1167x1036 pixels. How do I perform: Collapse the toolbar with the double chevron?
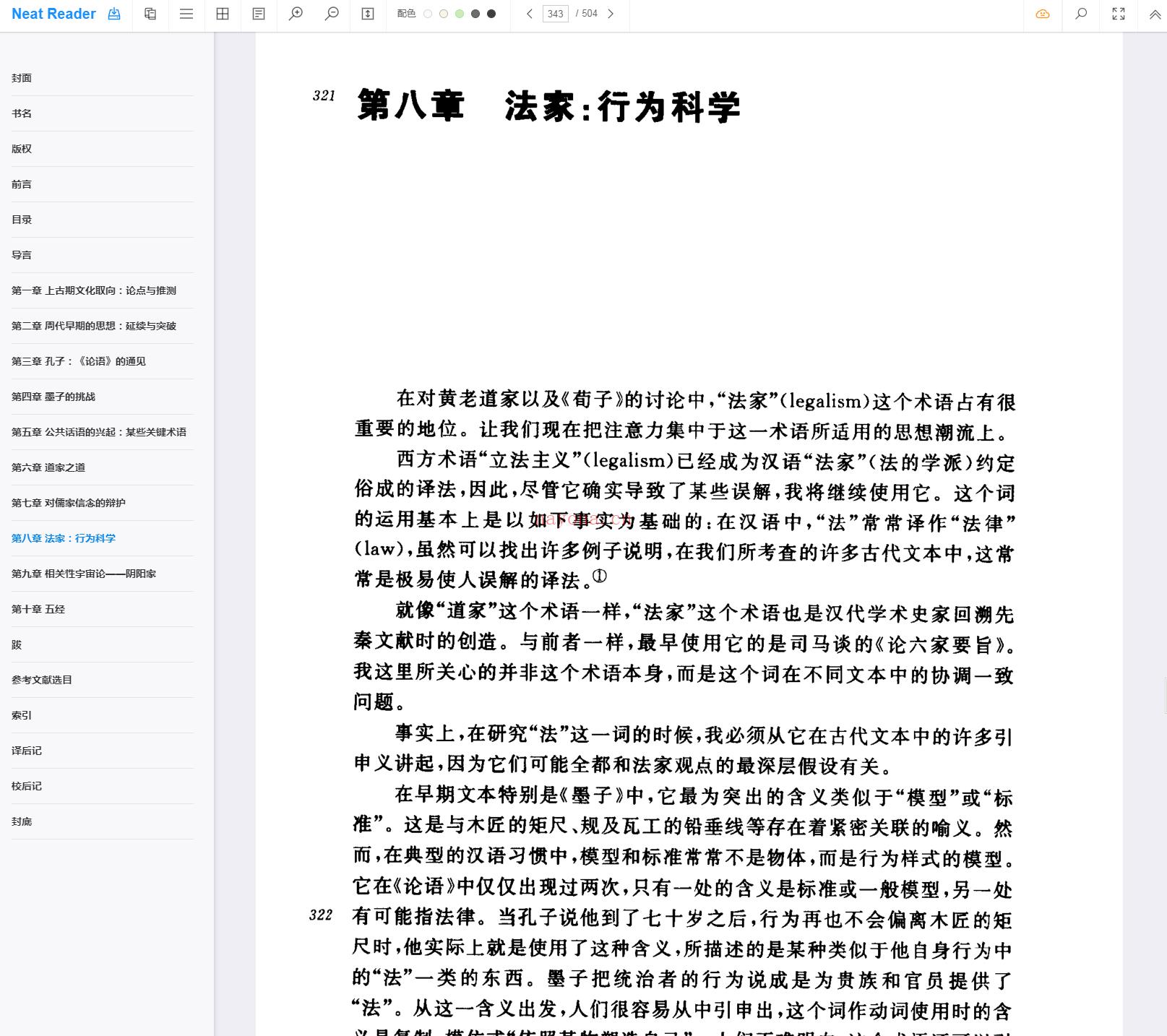point(1155,14)
